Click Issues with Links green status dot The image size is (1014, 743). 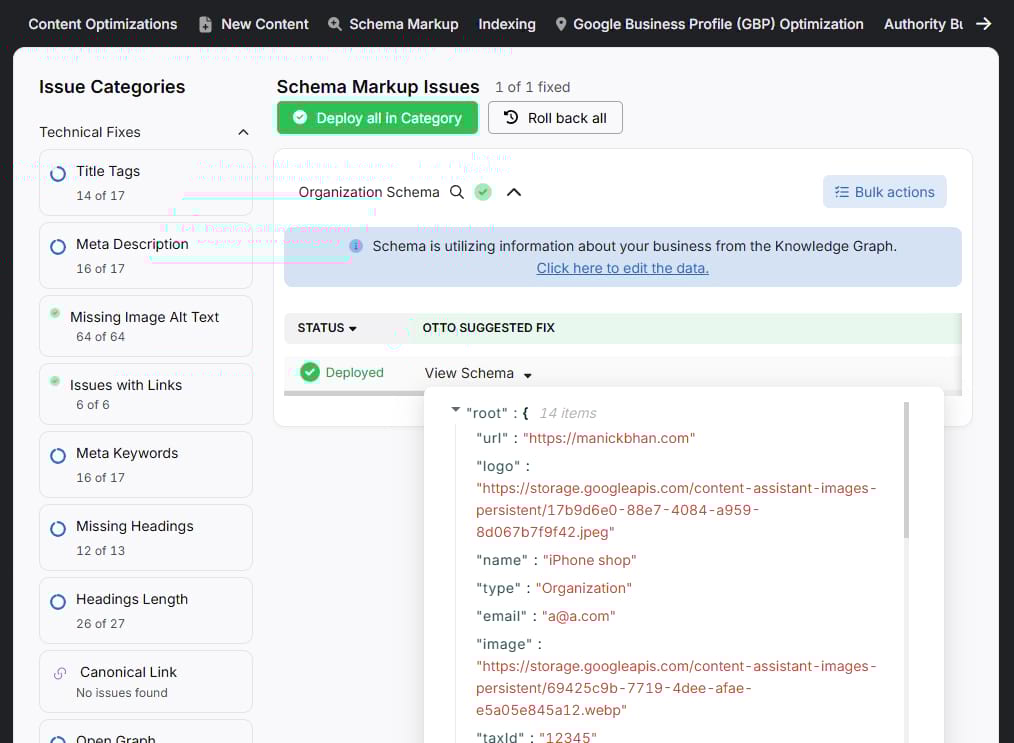coord(55,381)
